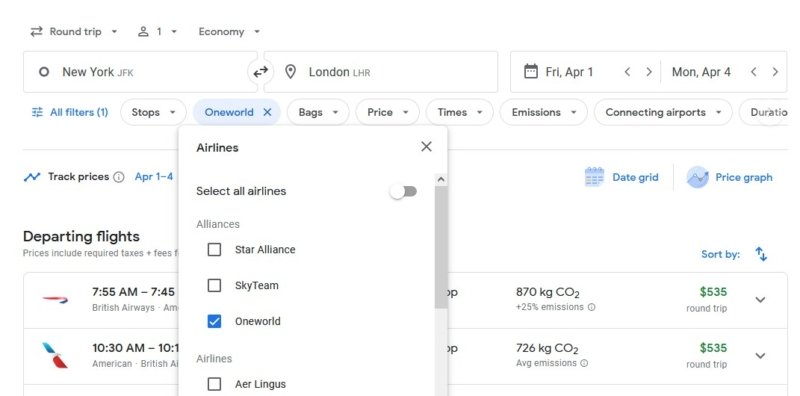The width and height of the screenshot is (800, 396).
Task: Swap origin and destination airports
Action: (260, 72)
